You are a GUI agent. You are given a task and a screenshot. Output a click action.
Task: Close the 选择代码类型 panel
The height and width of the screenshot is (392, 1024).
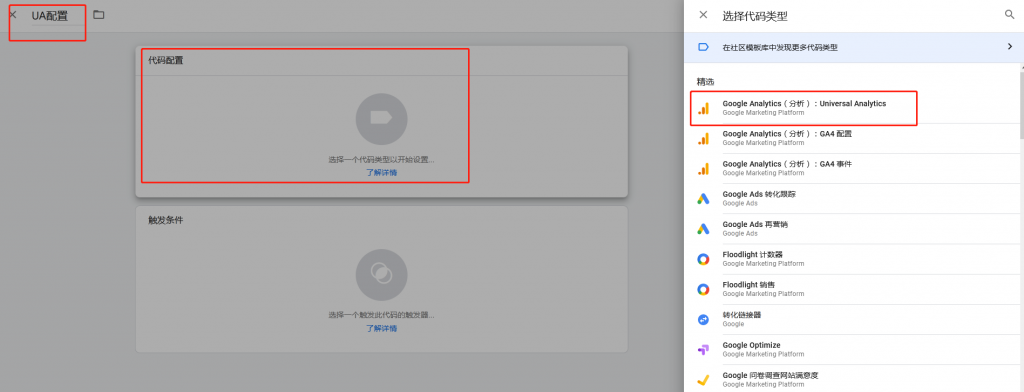(703, 15)
